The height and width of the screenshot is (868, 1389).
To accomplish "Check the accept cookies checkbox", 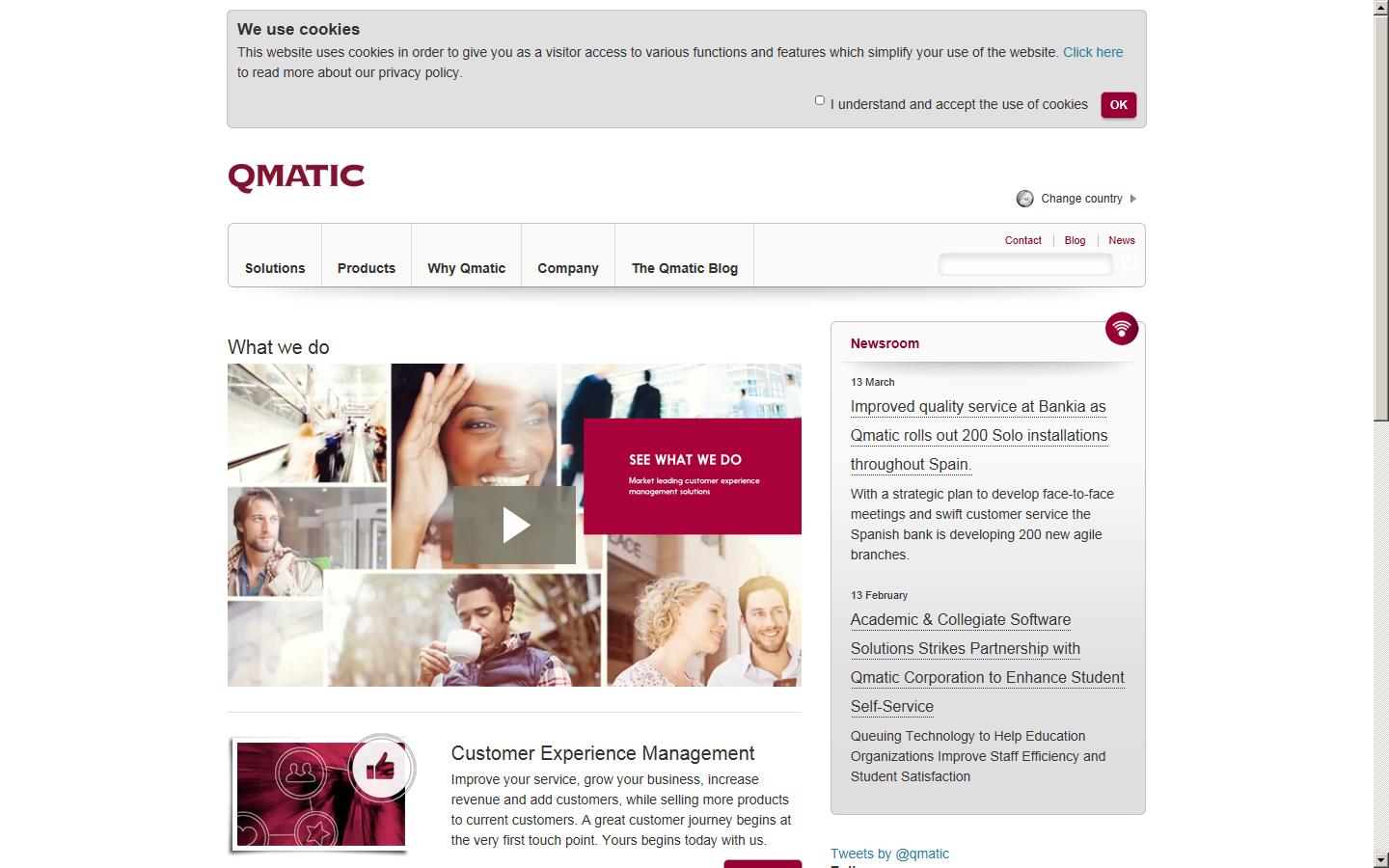I will coord(820,100).
